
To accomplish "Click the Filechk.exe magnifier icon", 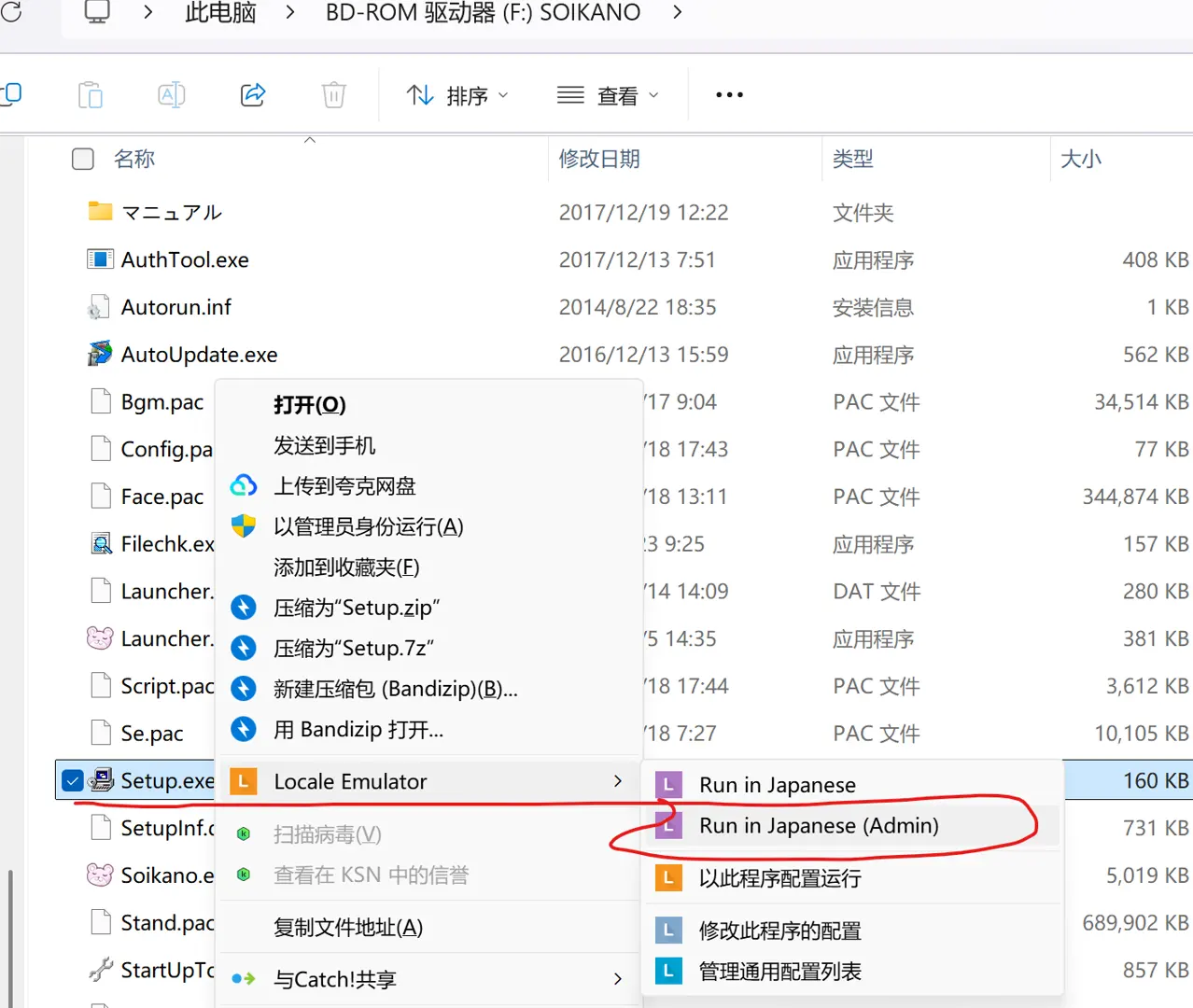I will [x=100, y=543].
